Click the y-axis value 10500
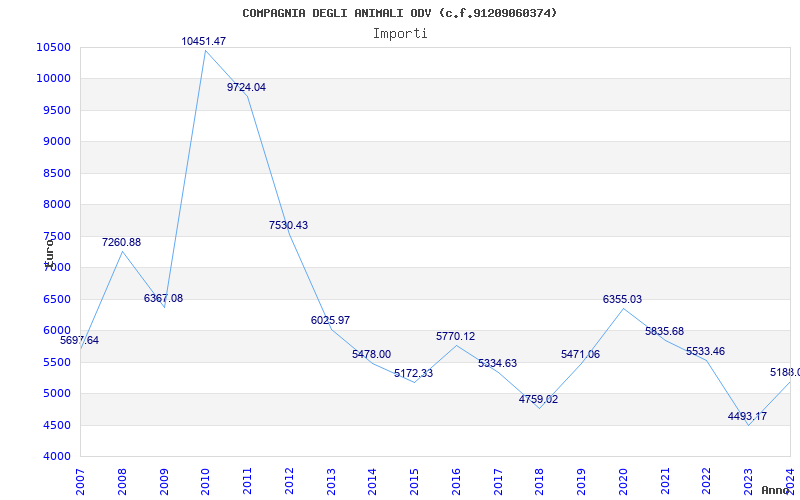The width and height of the screenshot is (800, 500). coord(53,47)
